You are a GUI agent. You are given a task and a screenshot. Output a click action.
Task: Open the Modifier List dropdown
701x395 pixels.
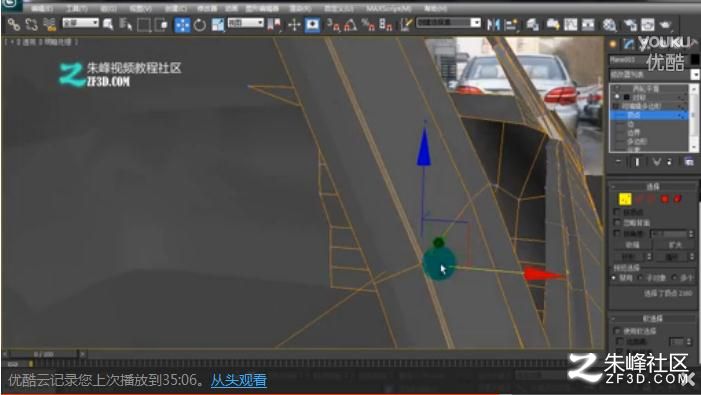654,75
